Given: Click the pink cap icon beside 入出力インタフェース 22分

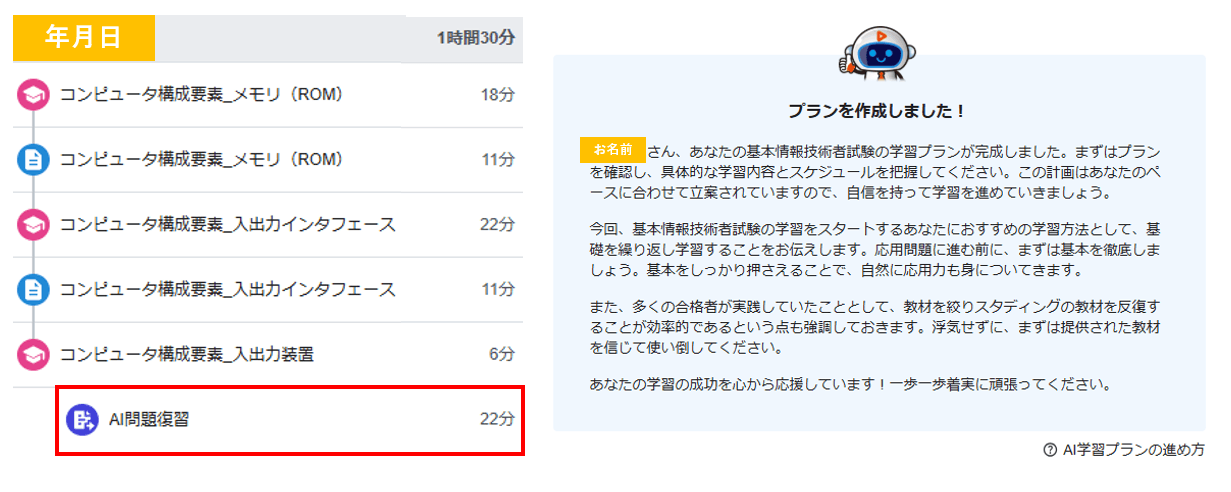Looking at the screenshot, I should pos(33,225).
